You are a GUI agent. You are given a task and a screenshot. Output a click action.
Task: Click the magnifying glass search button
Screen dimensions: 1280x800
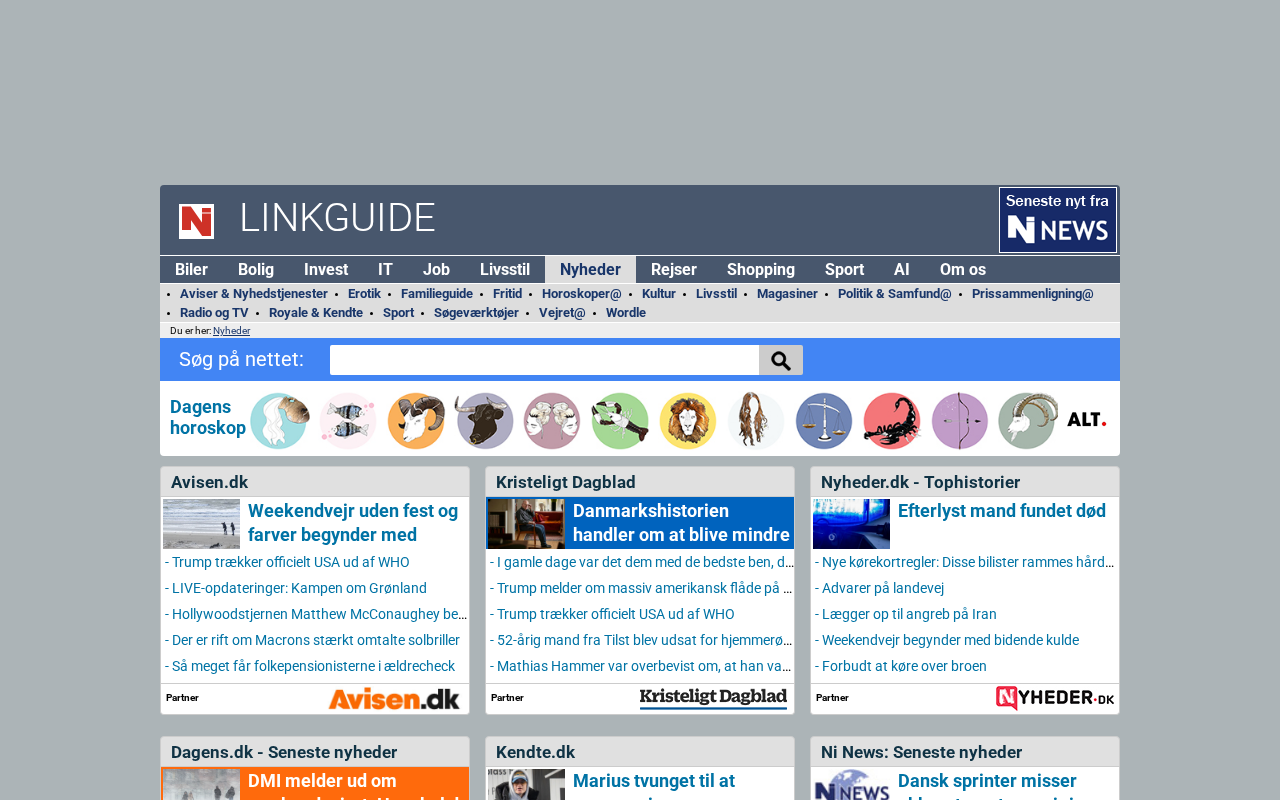point(781,360)
